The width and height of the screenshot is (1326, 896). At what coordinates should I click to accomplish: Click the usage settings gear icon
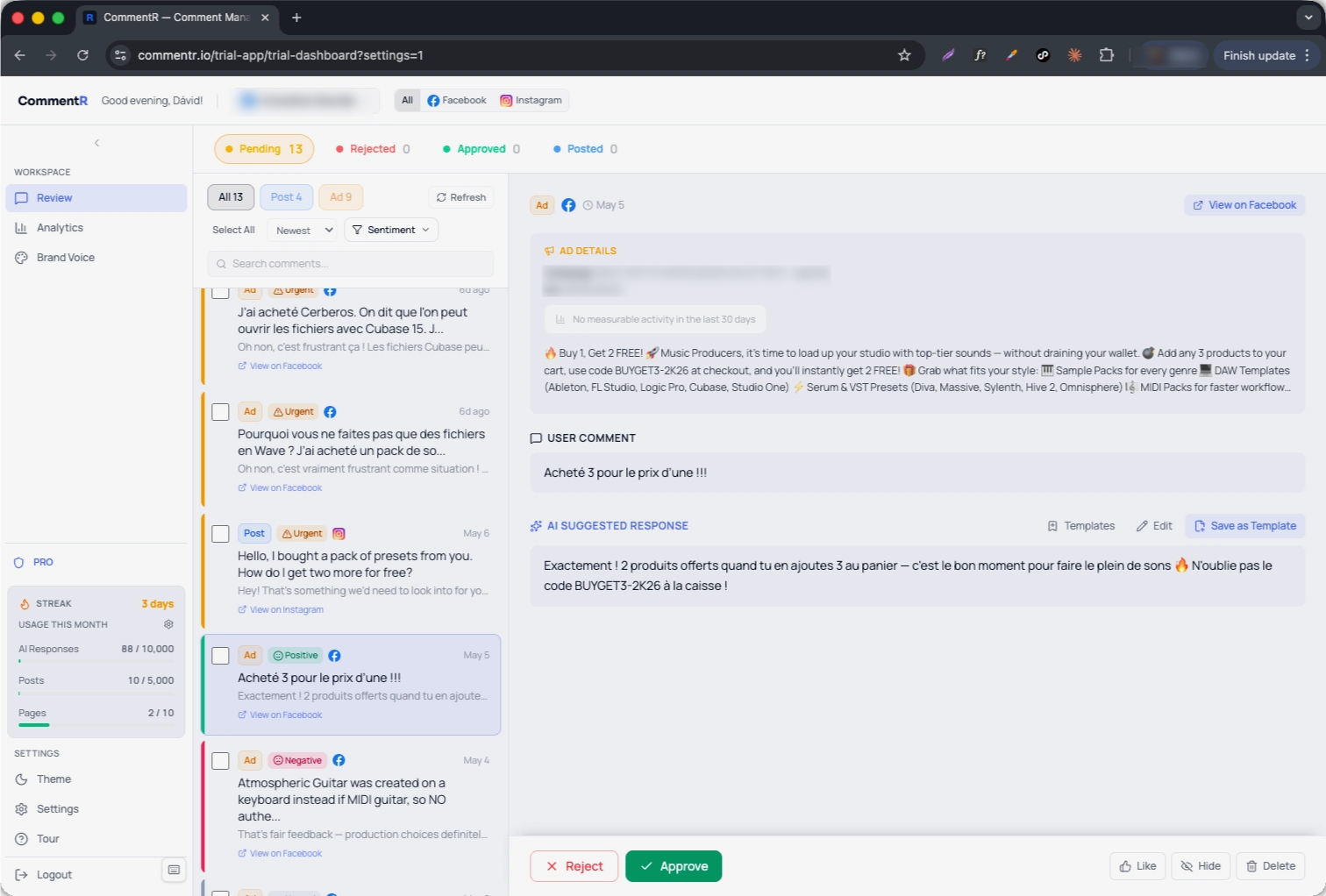(168, 624)
